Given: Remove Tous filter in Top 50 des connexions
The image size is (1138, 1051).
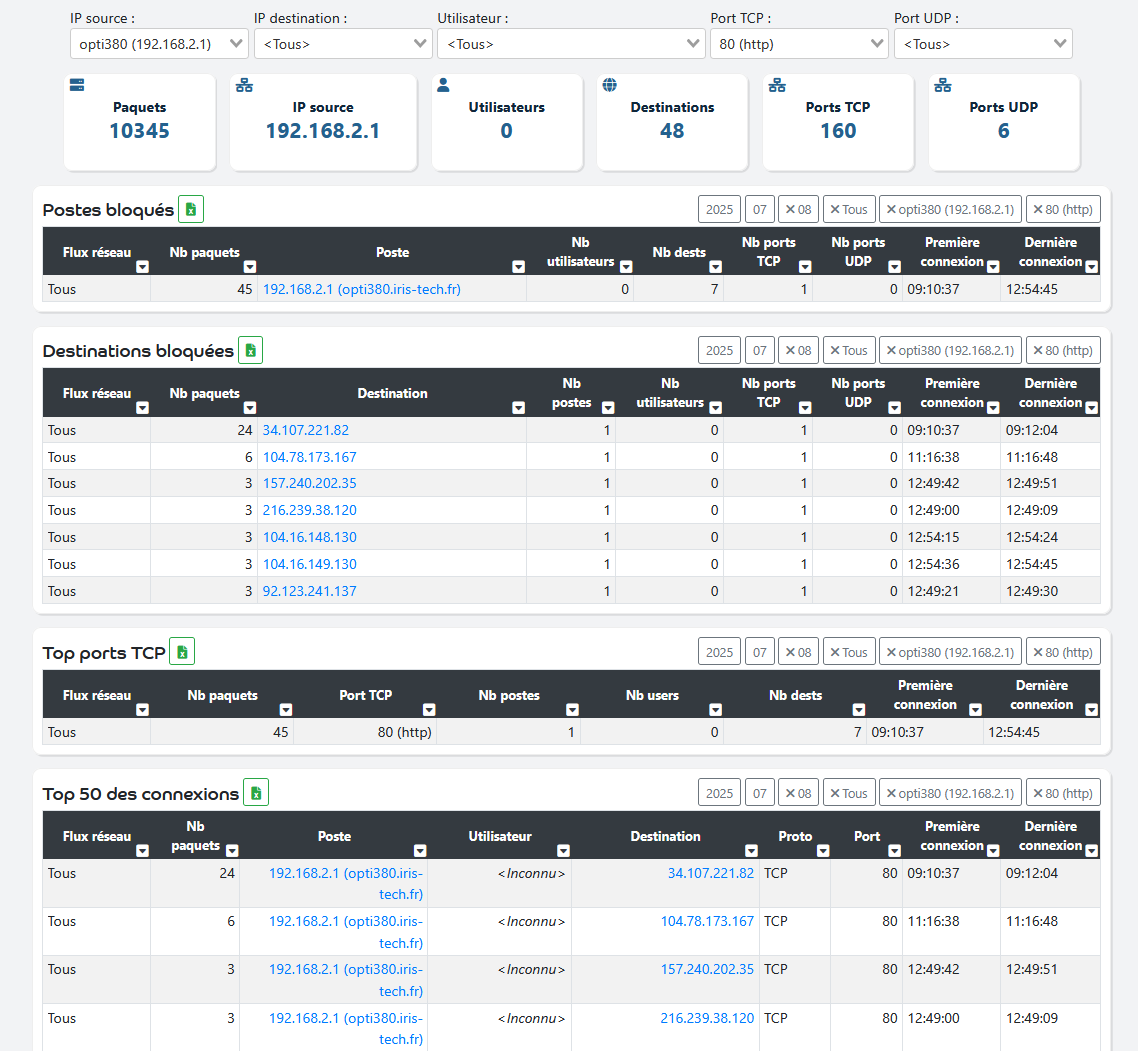Looking at the screenshot, I should coord(848,793).
